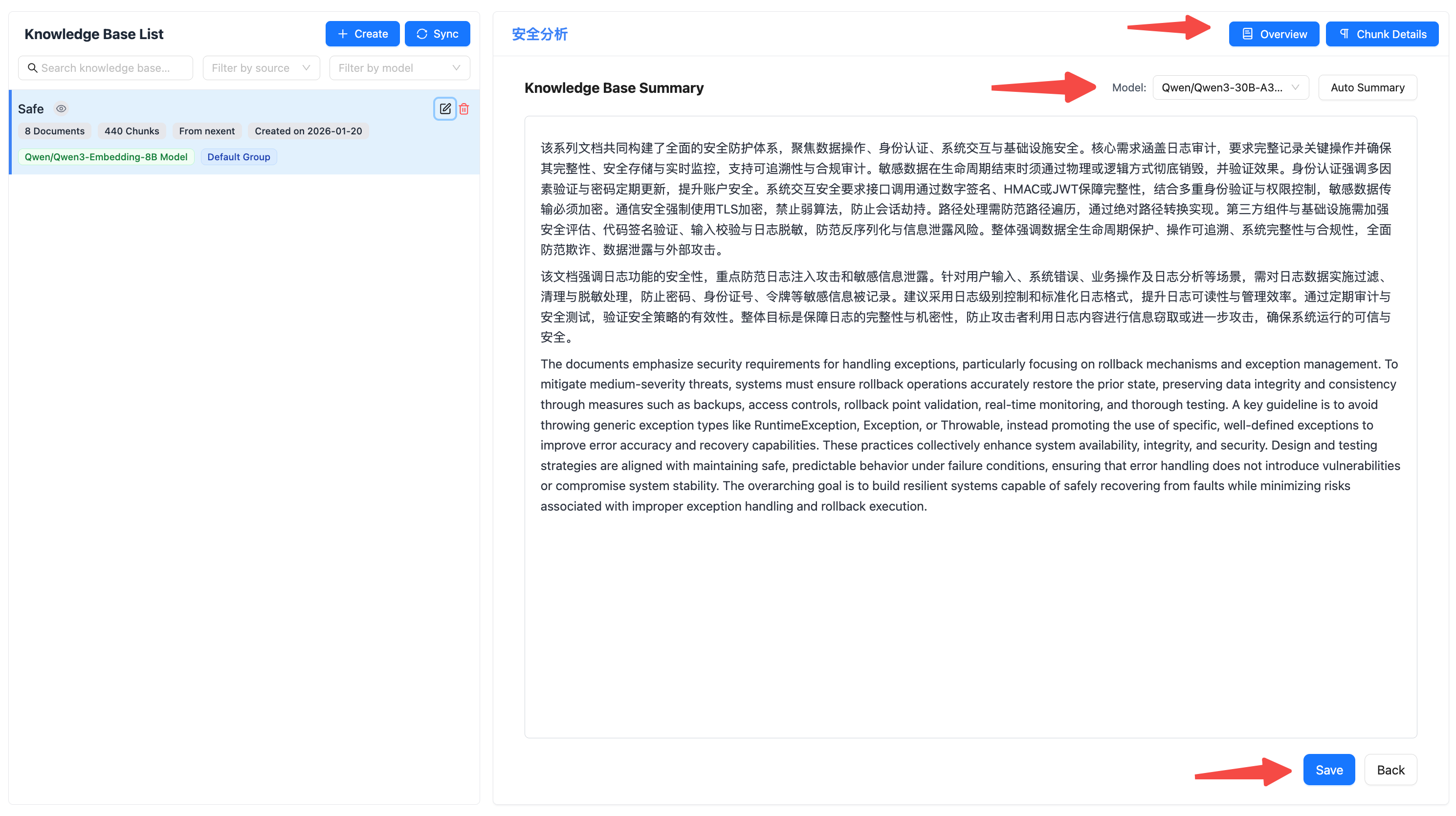Click the Back button

coord(1390,770)
